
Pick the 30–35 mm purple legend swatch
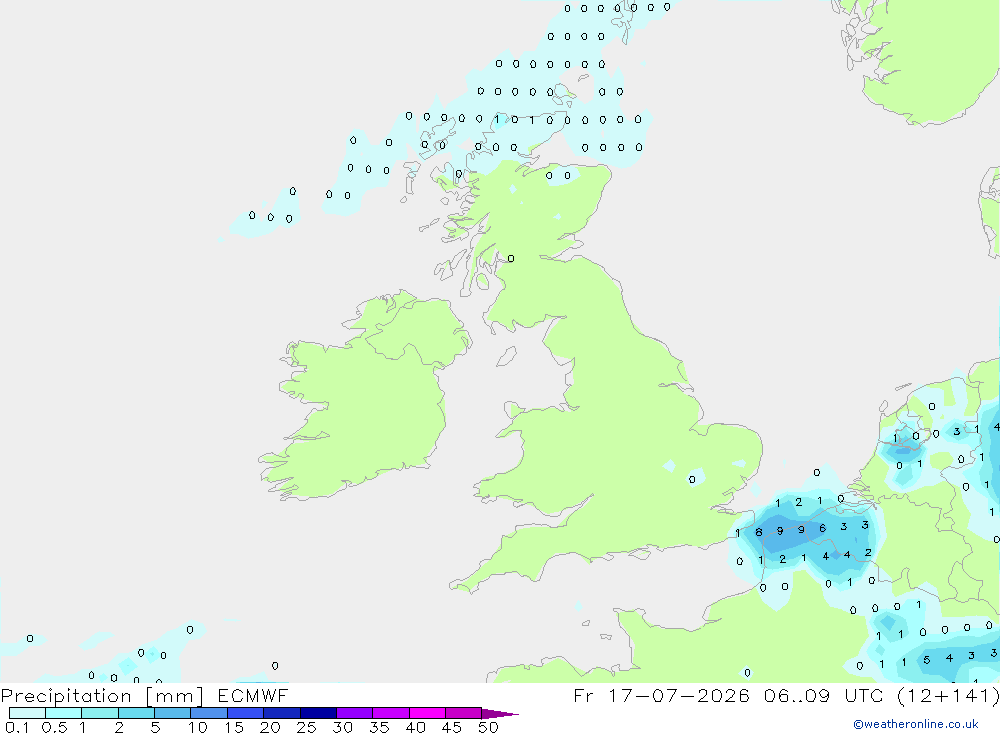tap(355, 713)
